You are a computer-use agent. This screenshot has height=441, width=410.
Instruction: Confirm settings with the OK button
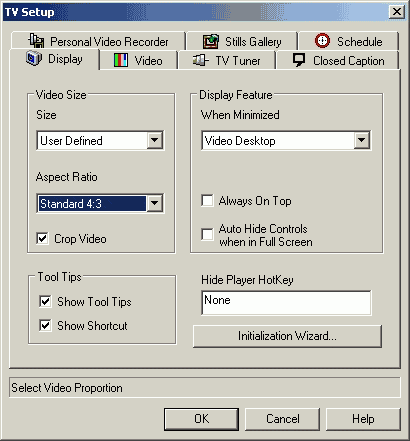coord(201,419)
